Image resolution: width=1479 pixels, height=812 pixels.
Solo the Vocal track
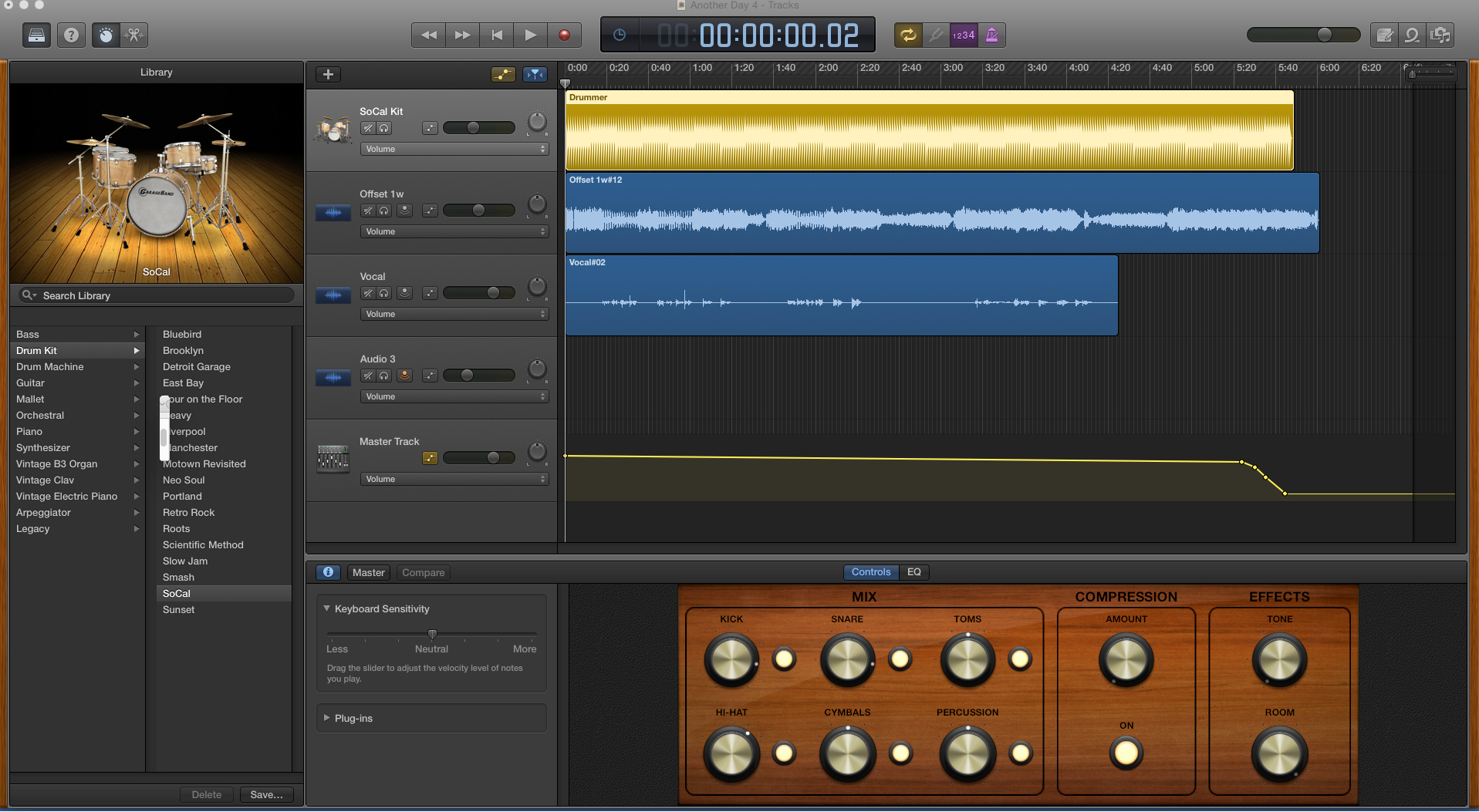[x=383, y=293]
